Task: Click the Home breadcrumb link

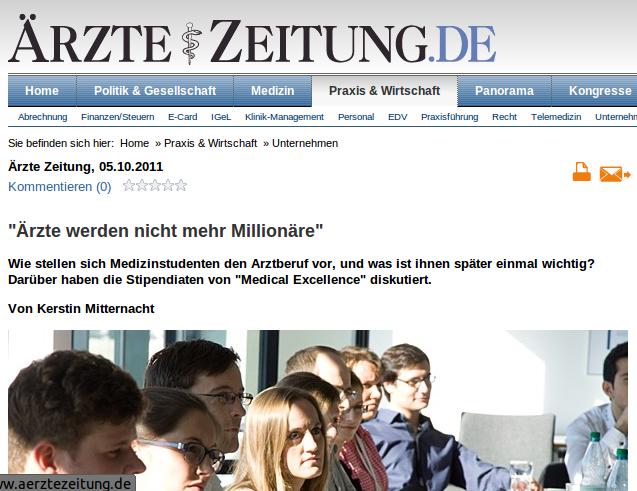Action: tap(134, 143)
